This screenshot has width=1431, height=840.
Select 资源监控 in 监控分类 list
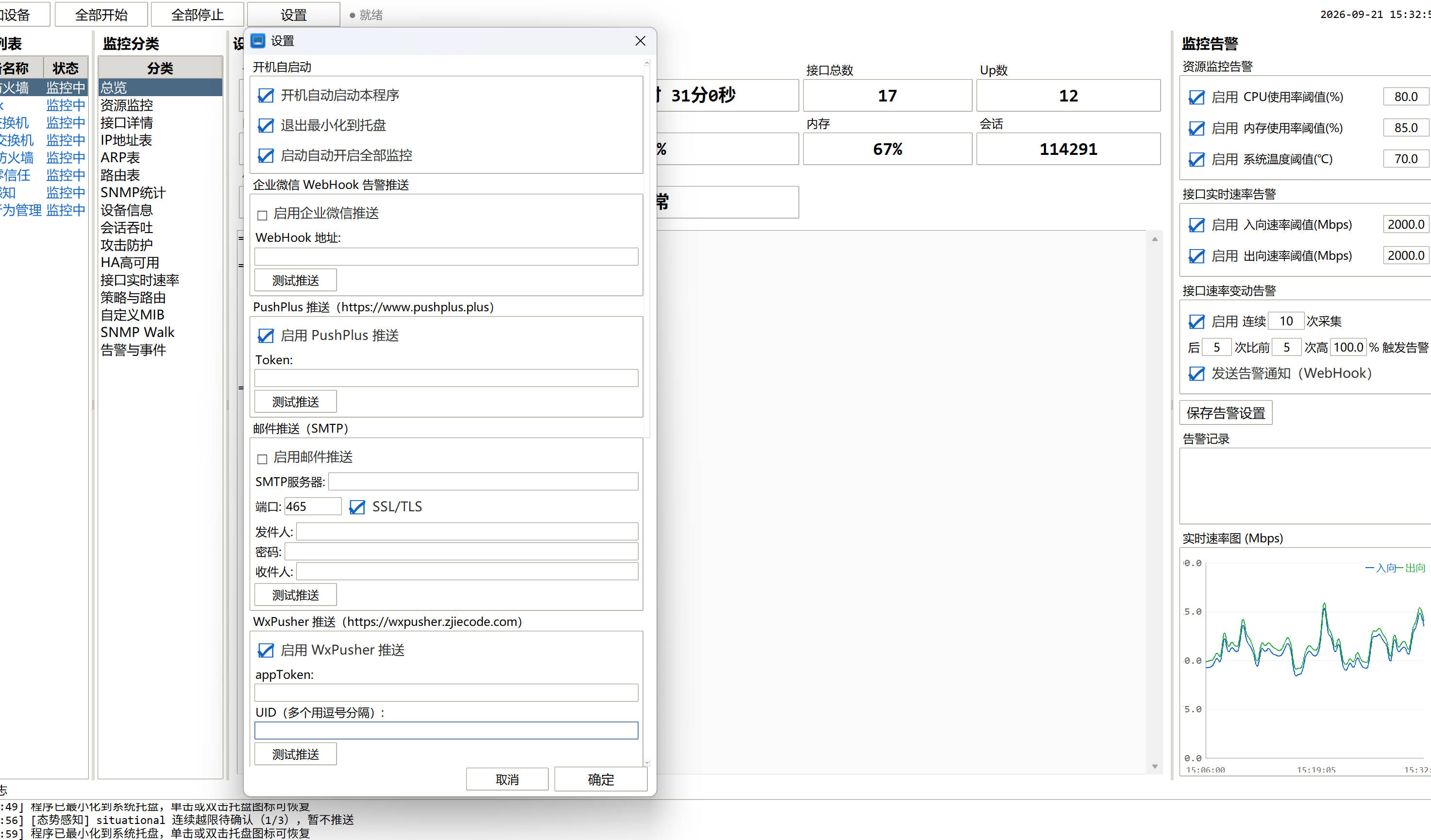[160, 105]
